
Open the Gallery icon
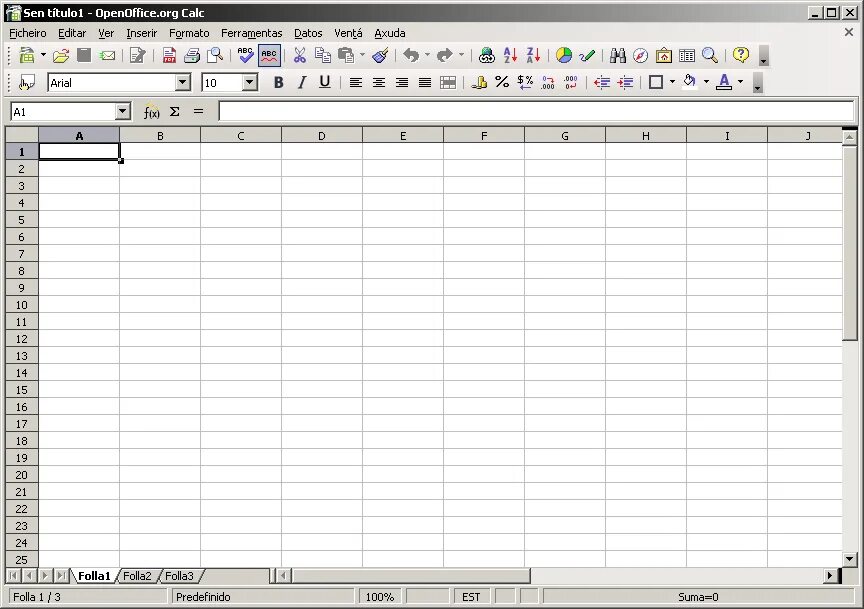click(x=663, y=55)
